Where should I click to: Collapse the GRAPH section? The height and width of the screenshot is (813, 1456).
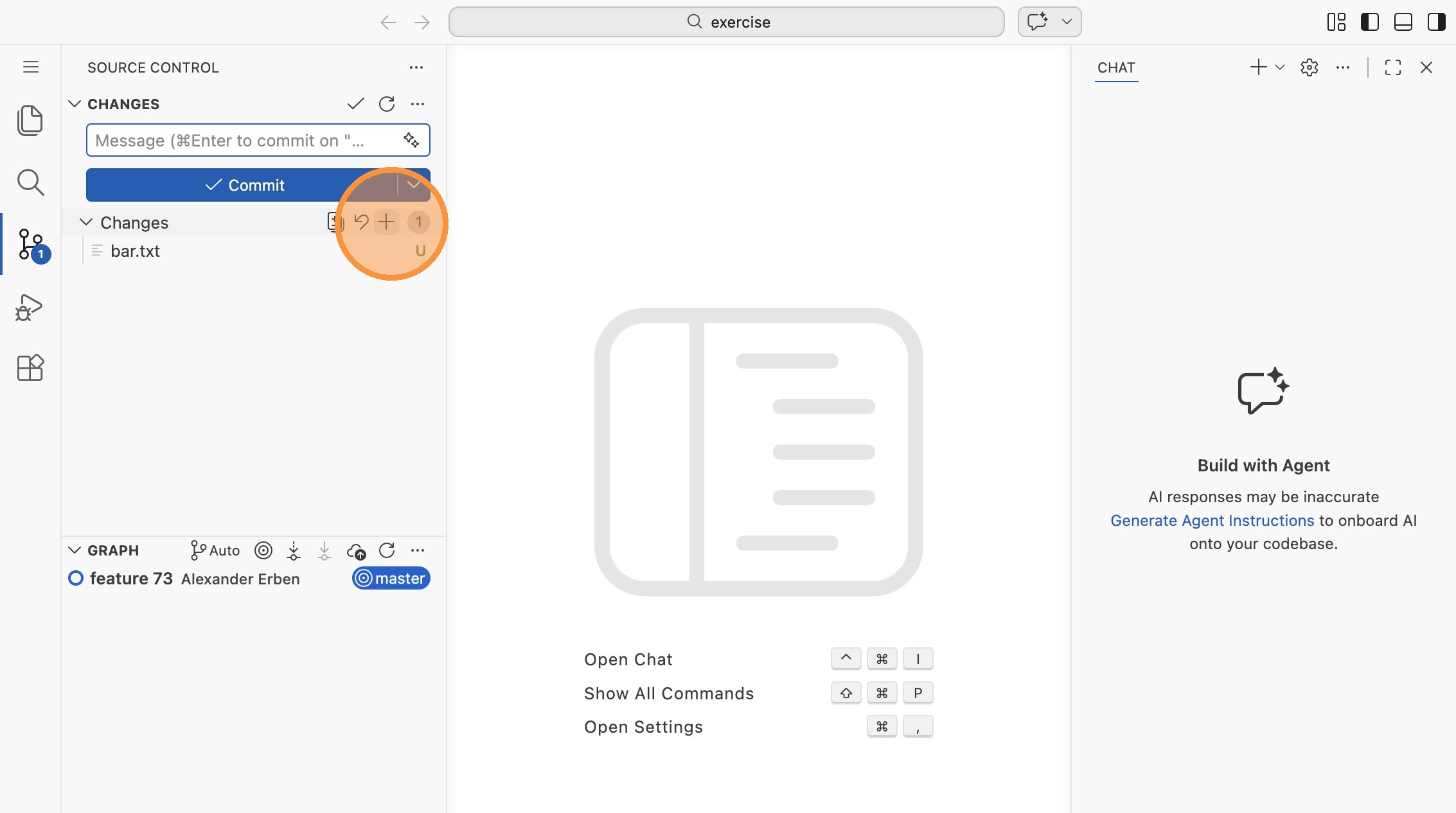point(75,551)
